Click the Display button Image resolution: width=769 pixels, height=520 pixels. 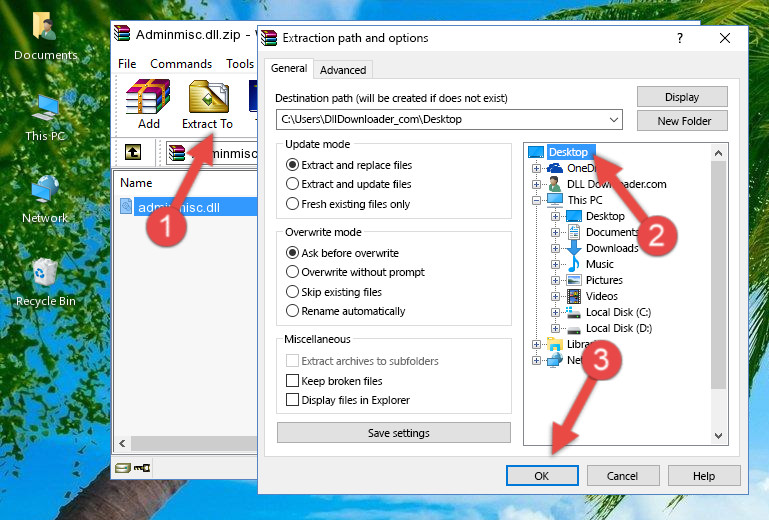pyautogui.click(x=682, y=97)
